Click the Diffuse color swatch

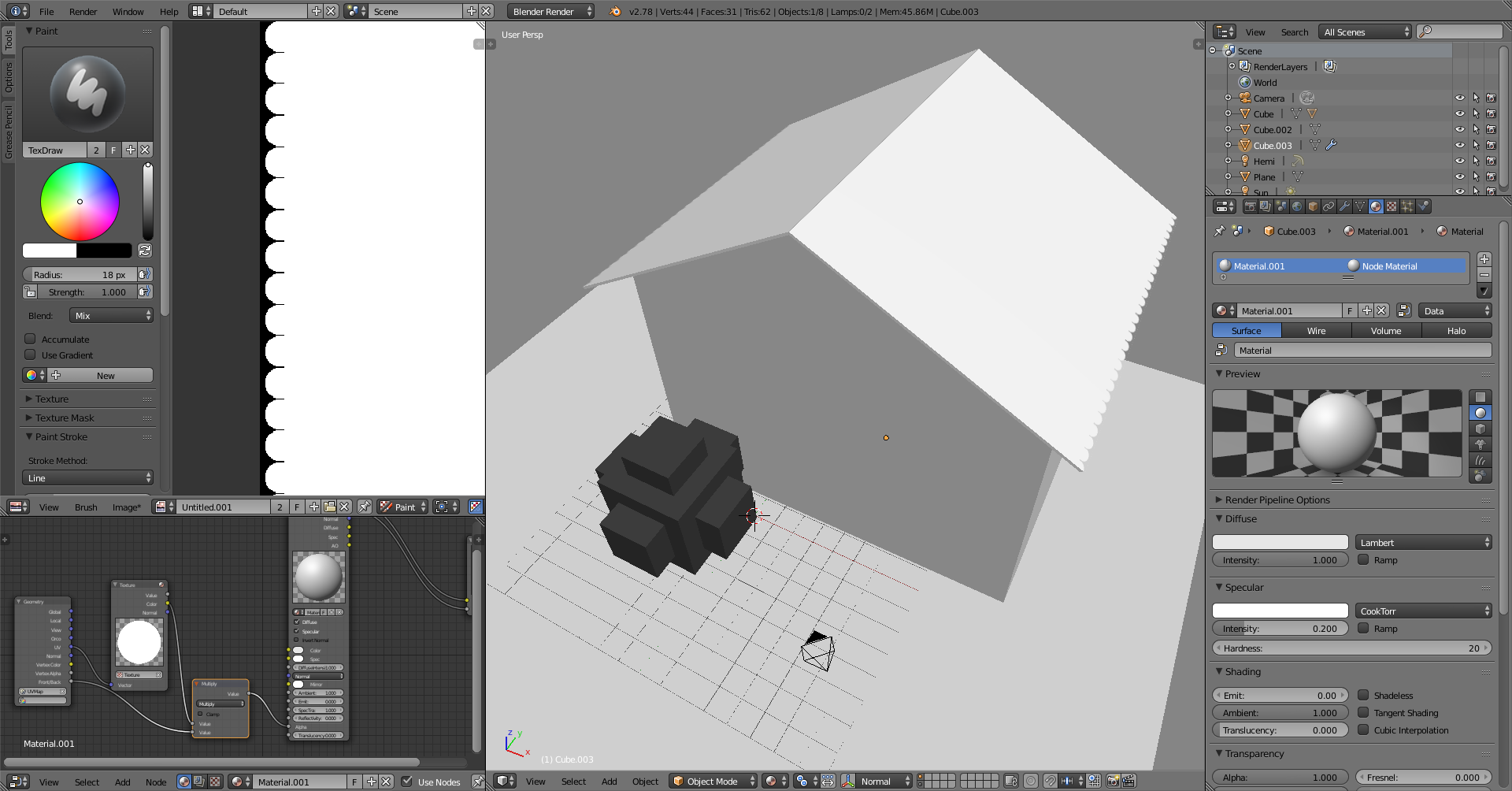point(1280,542)
